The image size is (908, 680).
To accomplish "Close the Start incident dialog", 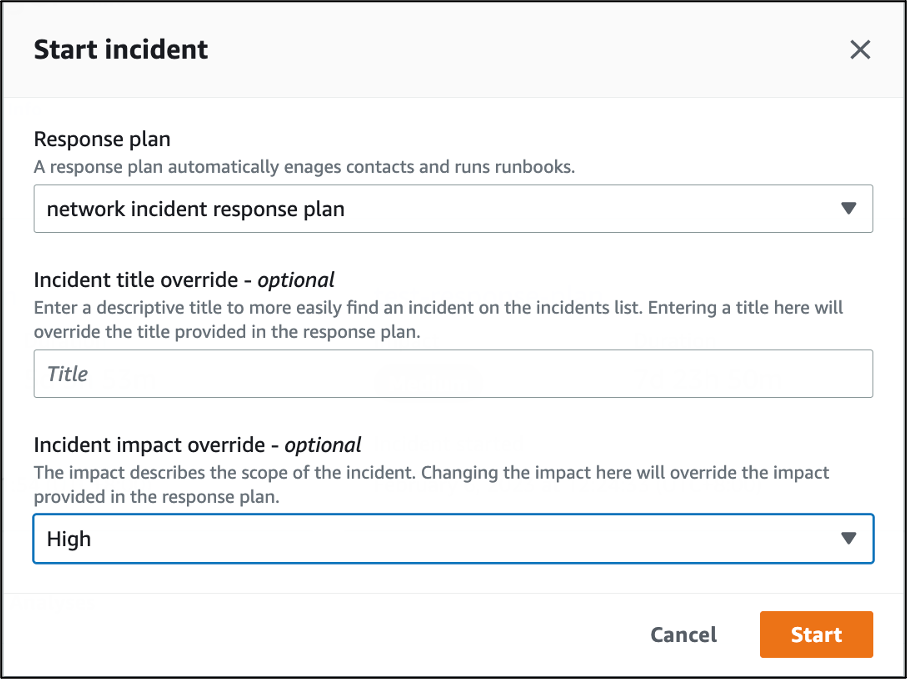I will click(x=859, y=50).
